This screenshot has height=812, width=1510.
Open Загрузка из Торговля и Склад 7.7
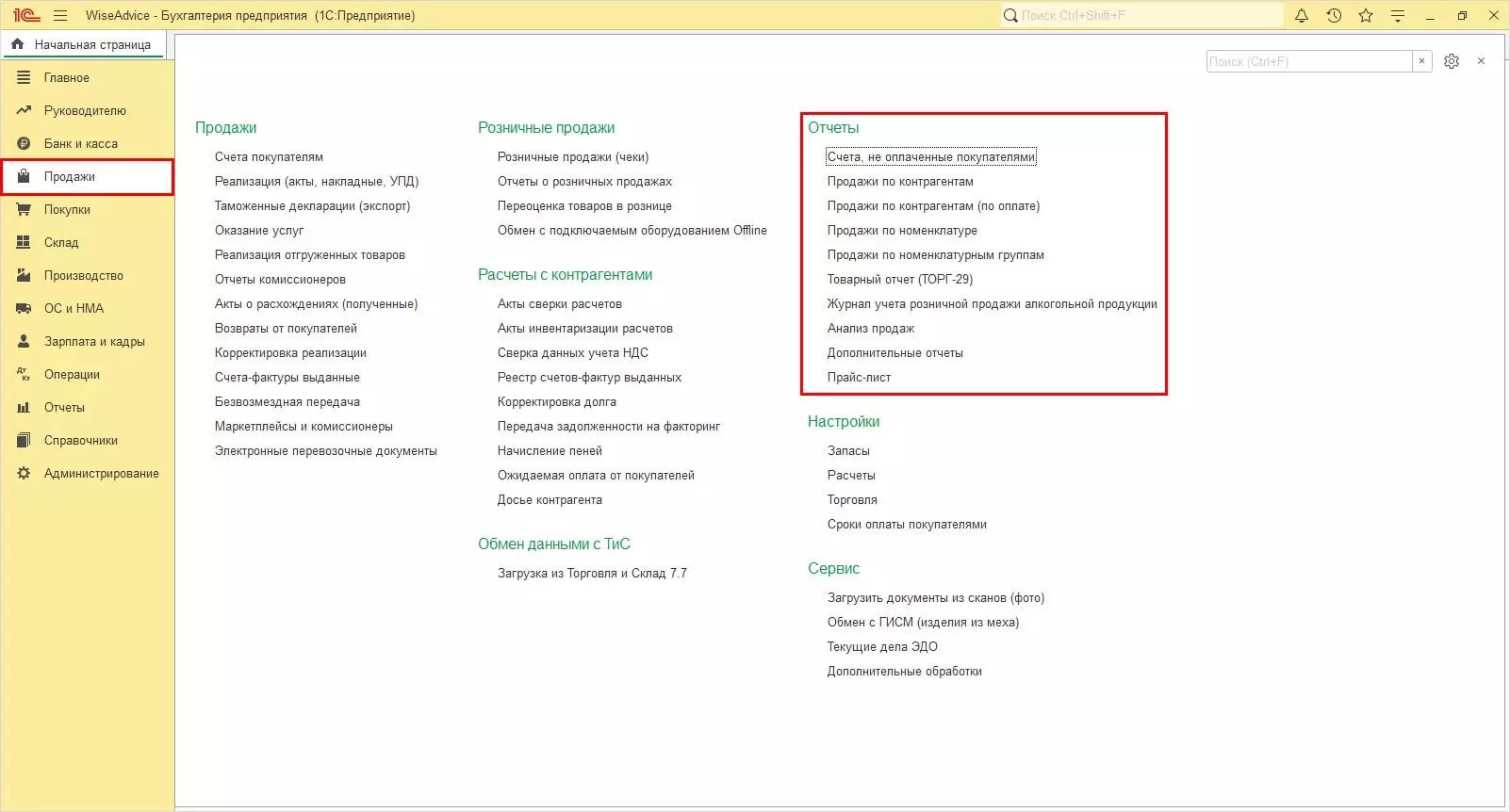(592, 573)
